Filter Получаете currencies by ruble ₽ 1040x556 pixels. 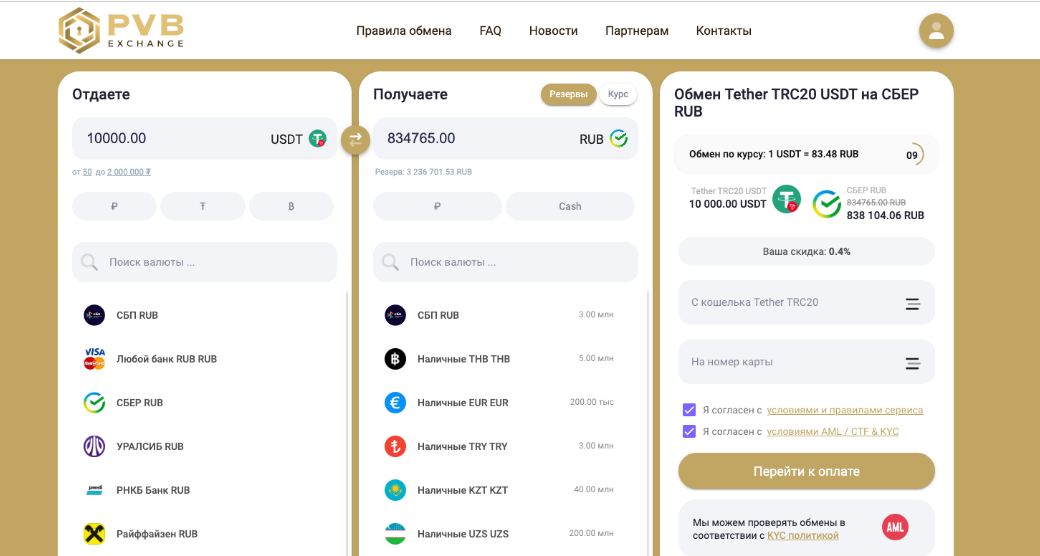tap(437, 206)
